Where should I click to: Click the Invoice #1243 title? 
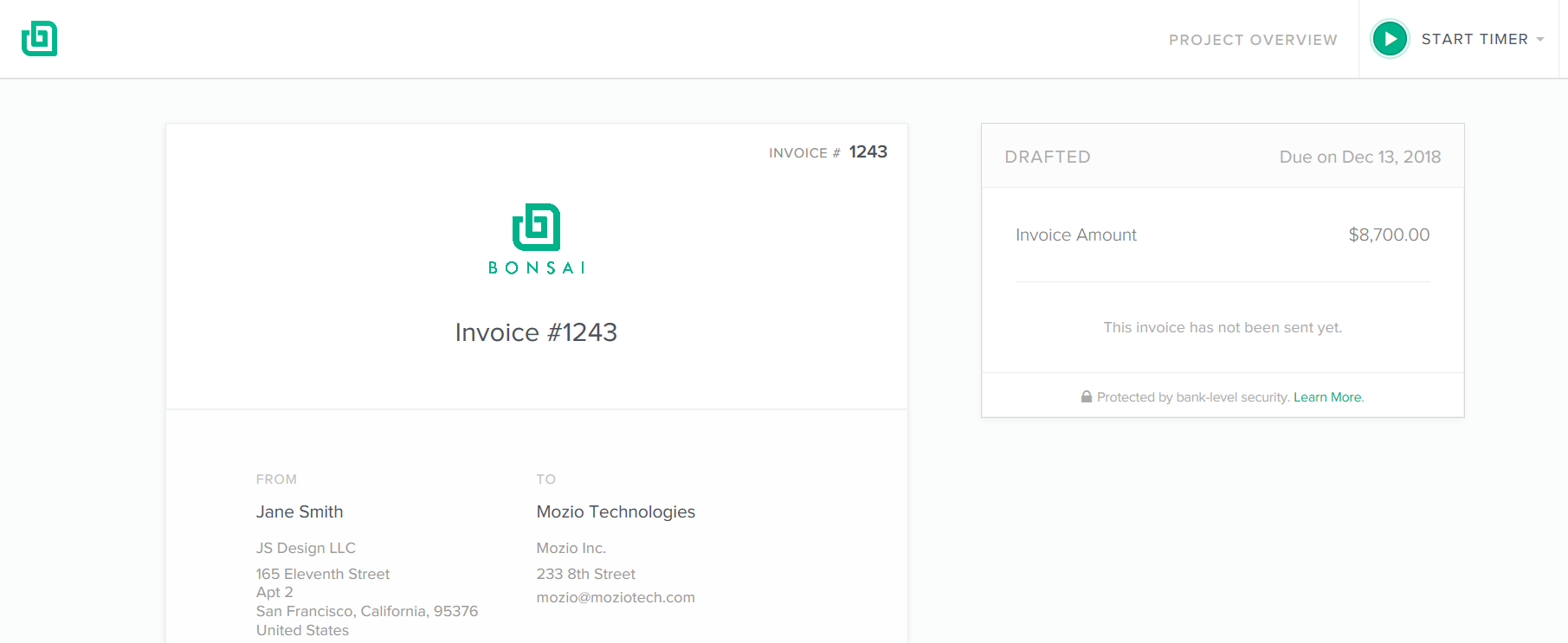click(x=536, y=332)
